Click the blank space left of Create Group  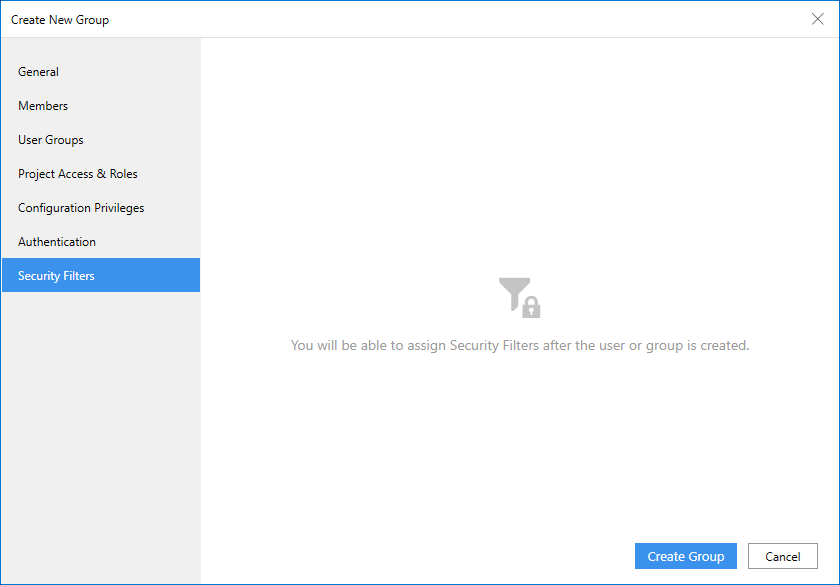coord(420,557)
